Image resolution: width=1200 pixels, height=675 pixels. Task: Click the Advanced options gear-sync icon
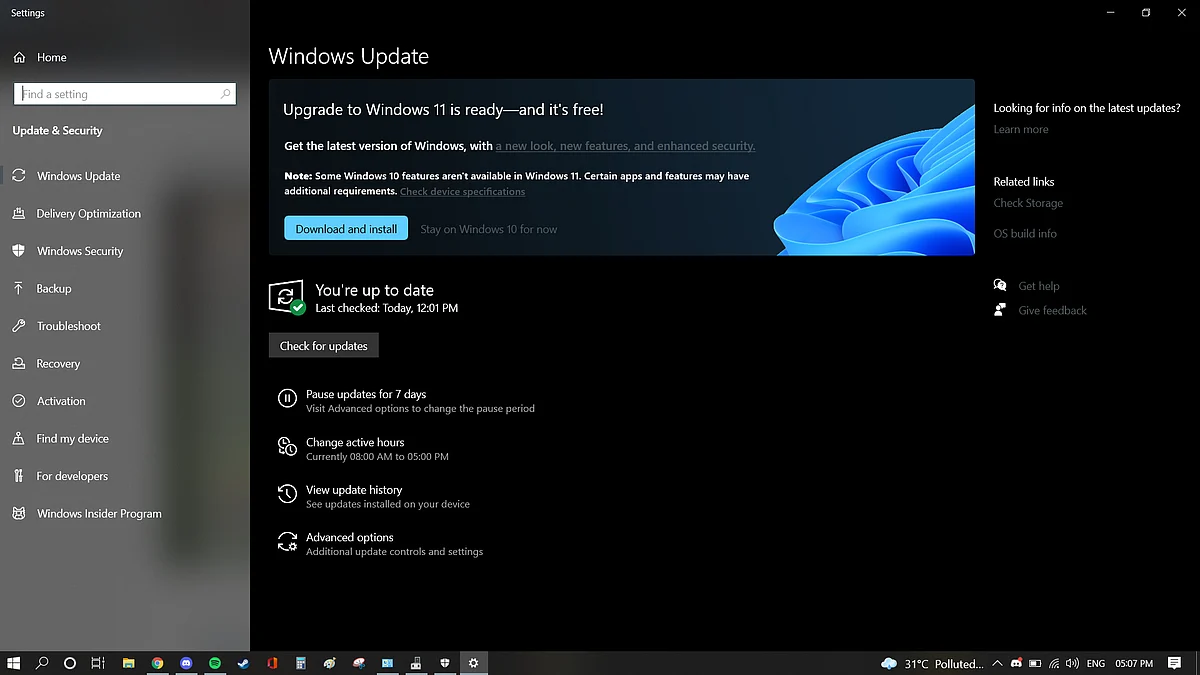287,542
